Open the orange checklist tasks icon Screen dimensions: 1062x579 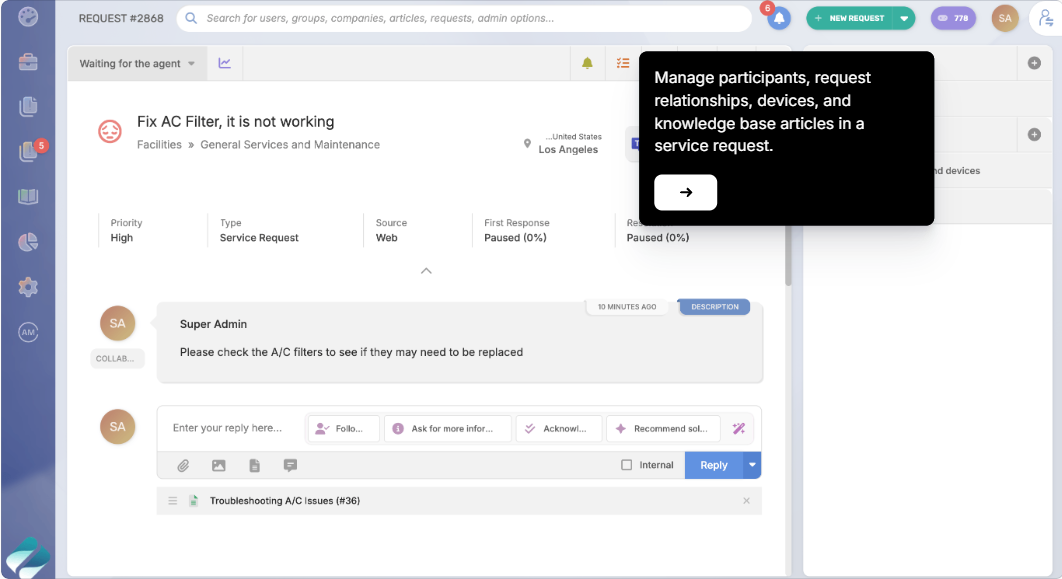[623, 63]
